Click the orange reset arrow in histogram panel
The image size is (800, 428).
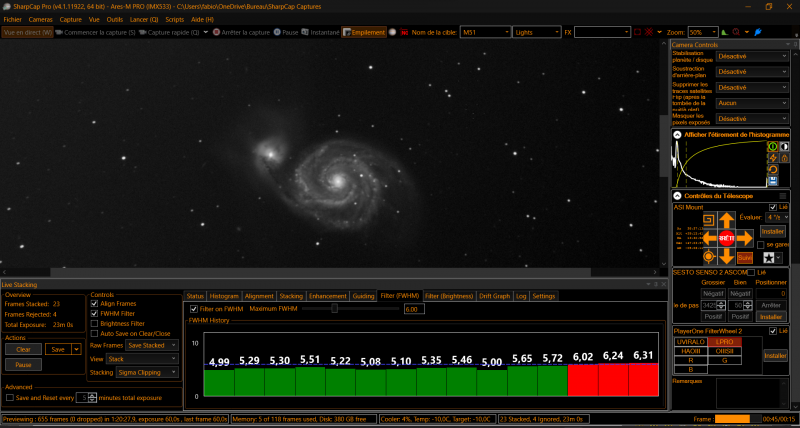(773, 169)
